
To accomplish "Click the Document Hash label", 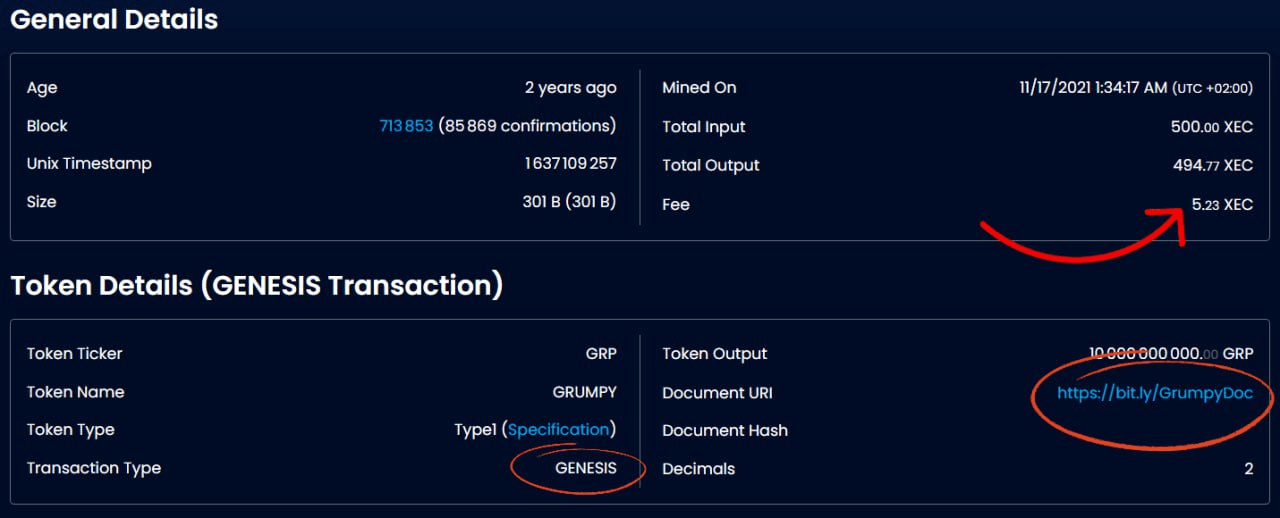I will (x=724, y=431).
